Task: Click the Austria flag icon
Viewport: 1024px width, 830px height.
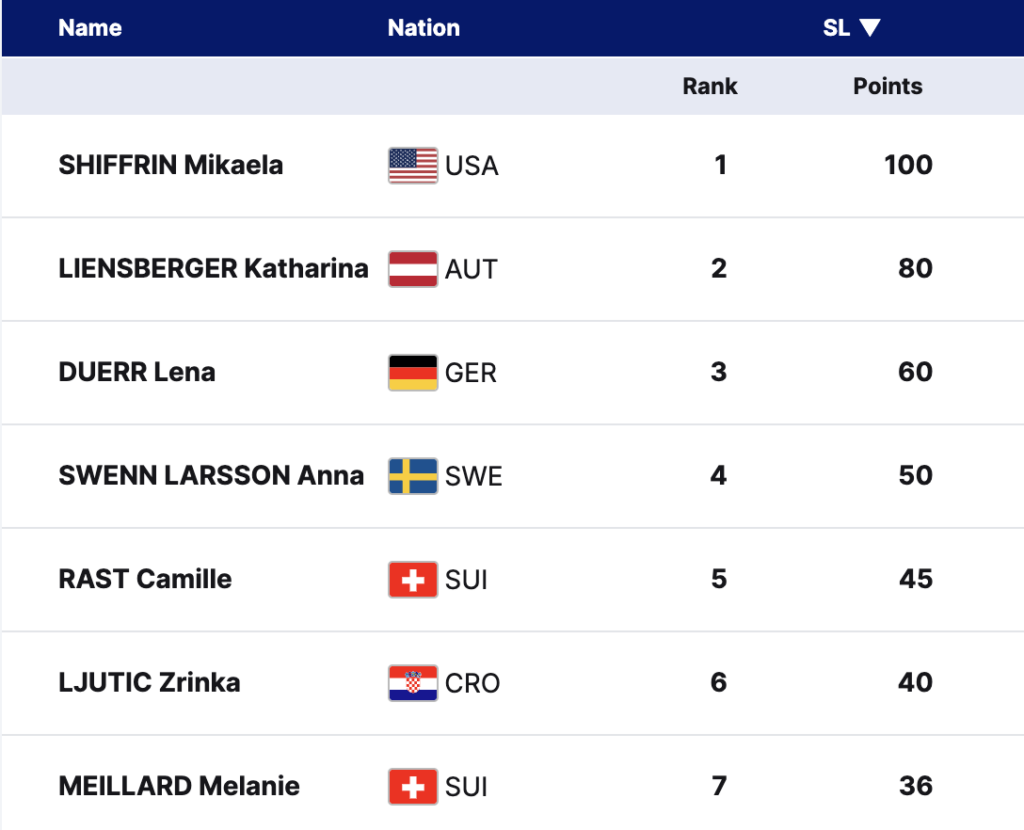Action: [x=413, y=269]
